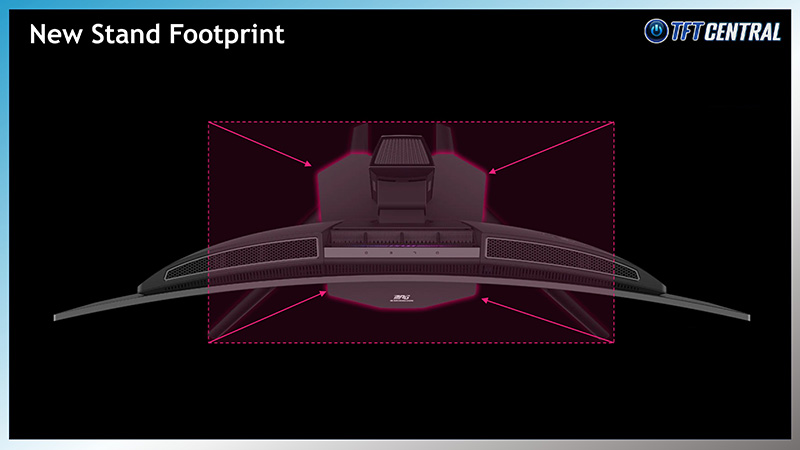Click the MPG logo on the stand base
This screenshot has width=800, height=450.
point(400,297)
